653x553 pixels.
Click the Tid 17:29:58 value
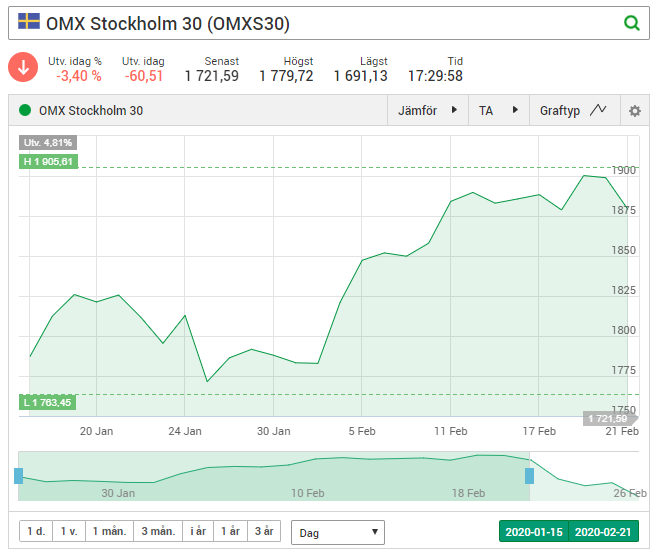pyautogui.click(x=435, y=76)
